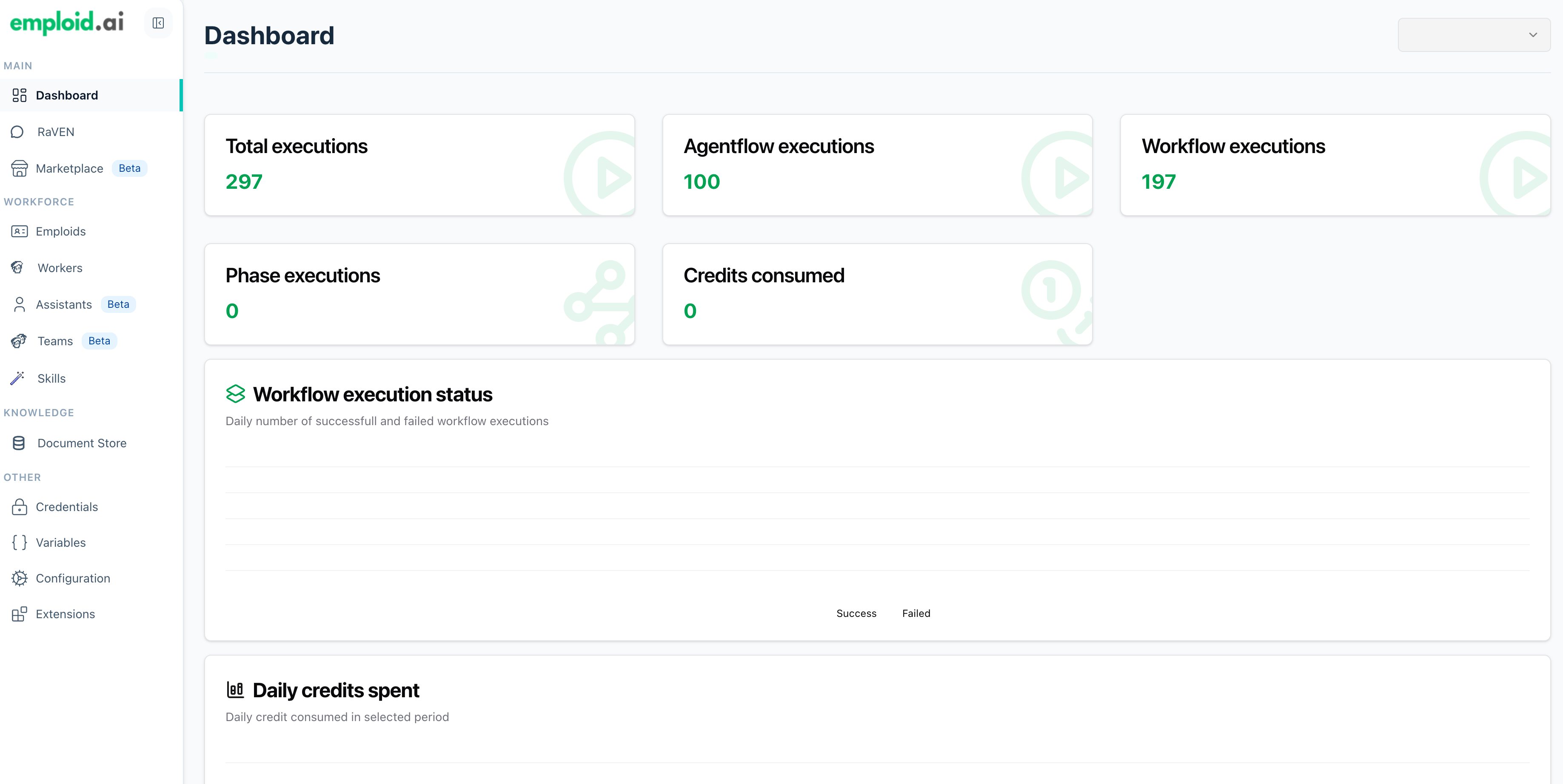
Task: Navigate to Variables page
Action: tap(61, 543)
